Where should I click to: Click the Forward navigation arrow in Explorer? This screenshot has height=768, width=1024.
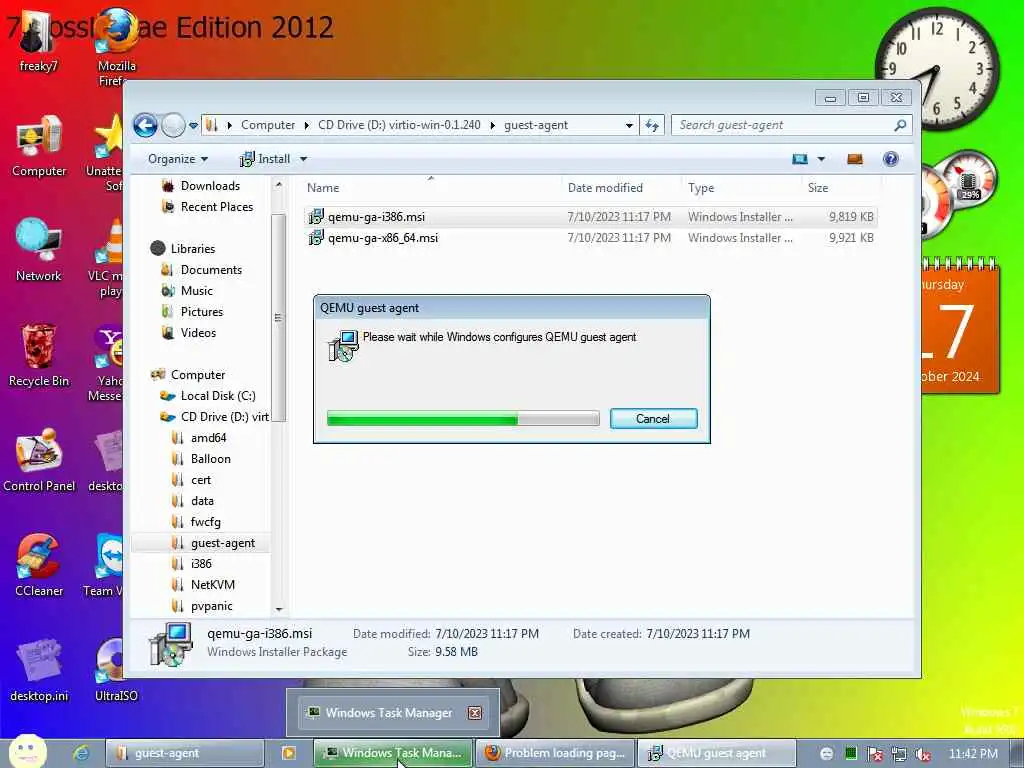173,125
